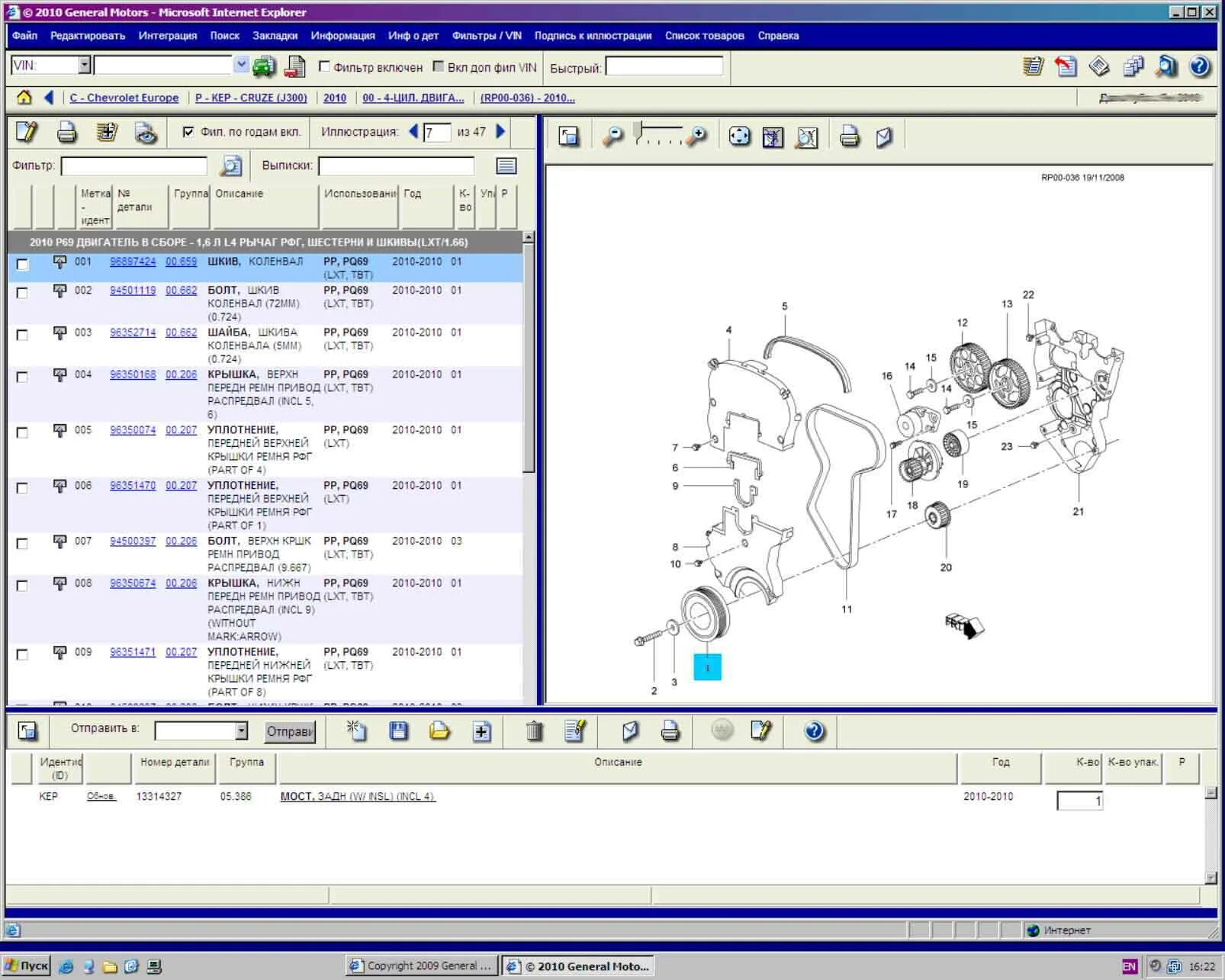Click the Отправить button
1225x980 pixels.
pos(290,731)
